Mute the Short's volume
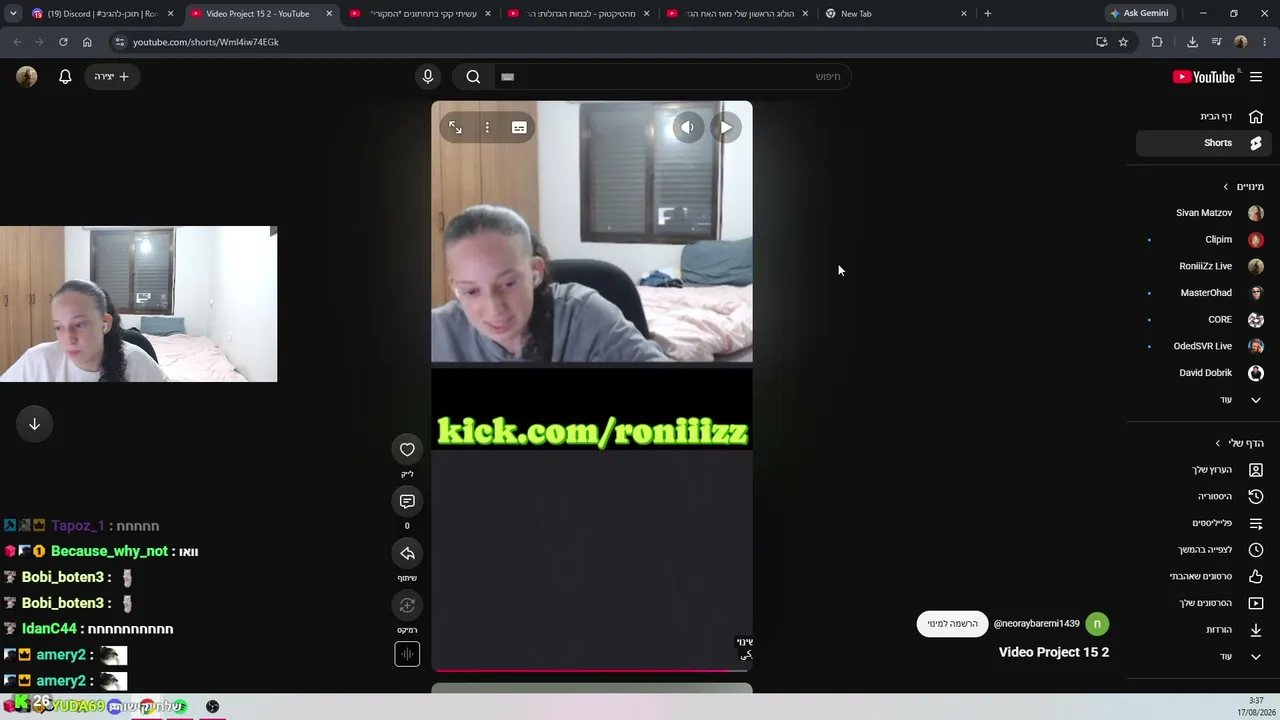This screenshot has width=1280, height=720. click(687, 127)
